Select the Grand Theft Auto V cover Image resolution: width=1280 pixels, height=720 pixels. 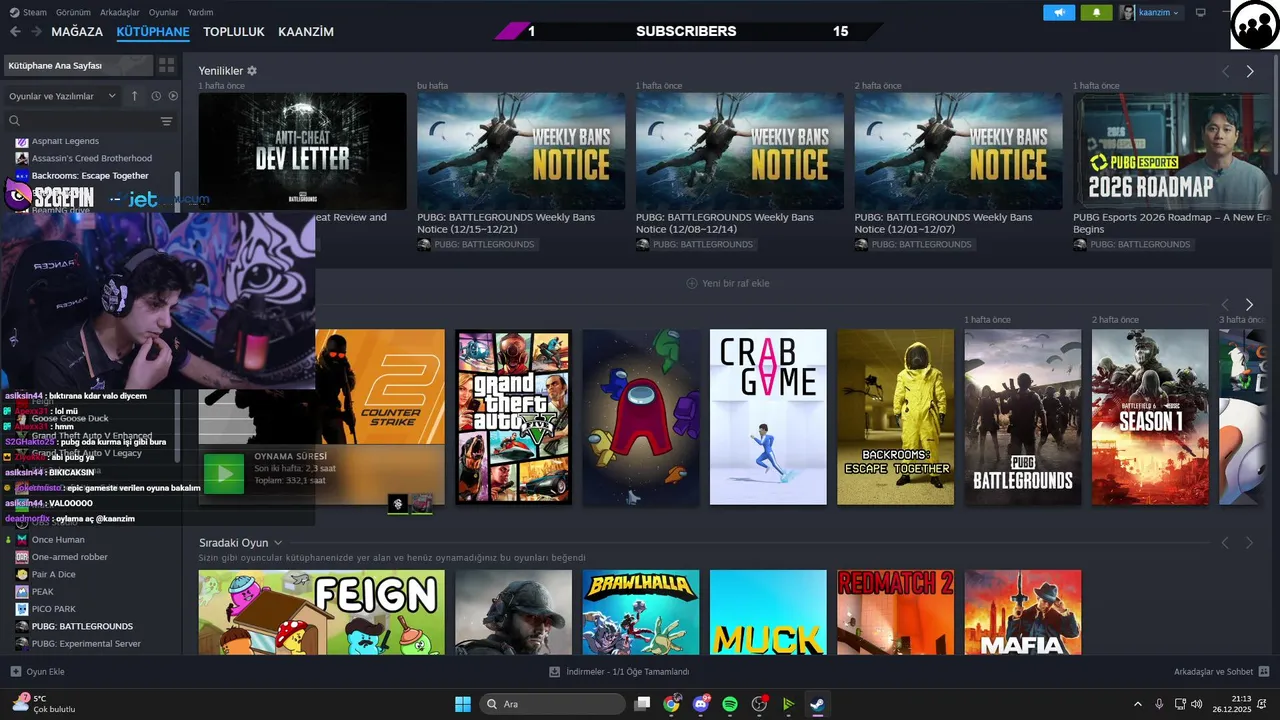pos(513,417)
